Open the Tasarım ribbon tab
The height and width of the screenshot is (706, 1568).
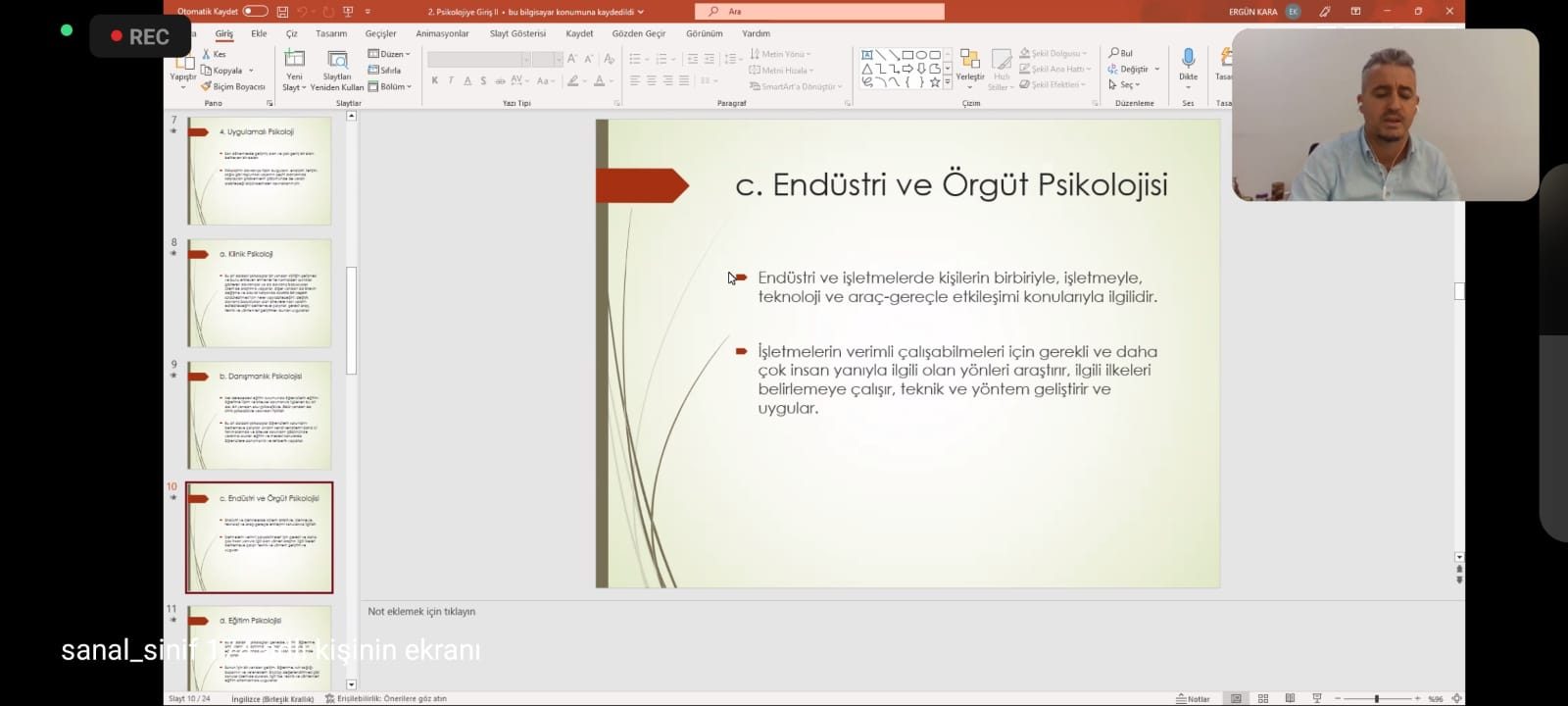[331, 33]
